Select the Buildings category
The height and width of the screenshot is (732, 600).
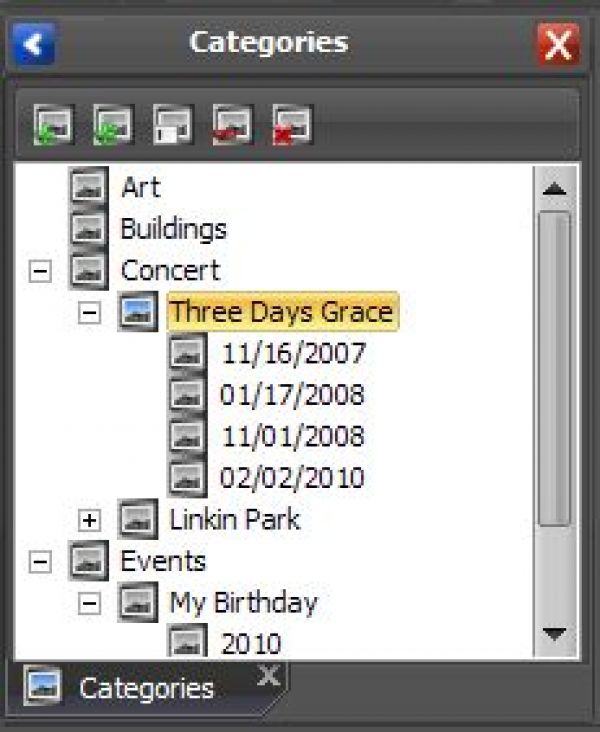click(x=173, y=229)
